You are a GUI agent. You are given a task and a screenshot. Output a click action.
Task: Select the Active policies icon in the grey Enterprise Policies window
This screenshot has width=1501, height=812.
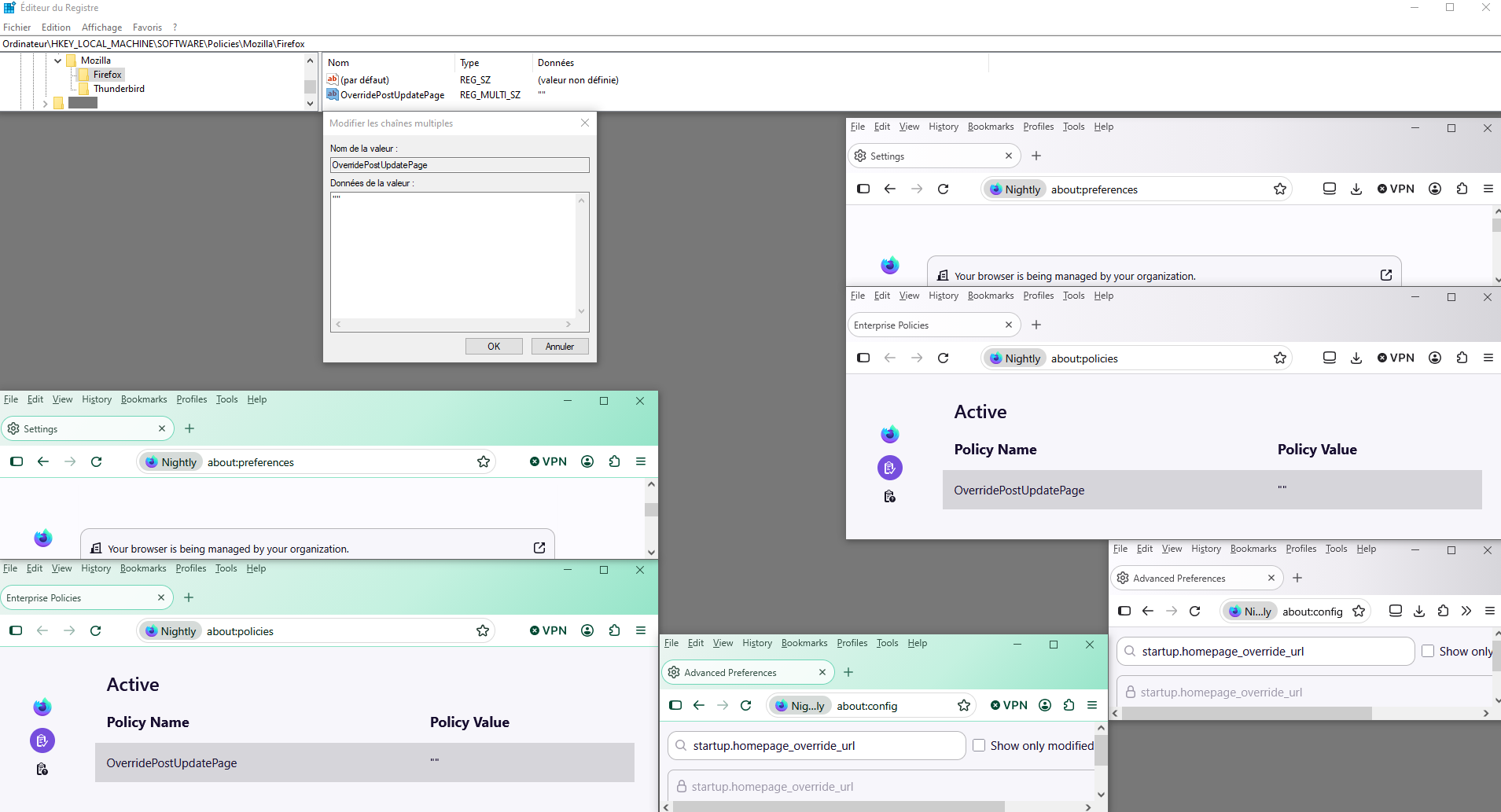point(890,468)
